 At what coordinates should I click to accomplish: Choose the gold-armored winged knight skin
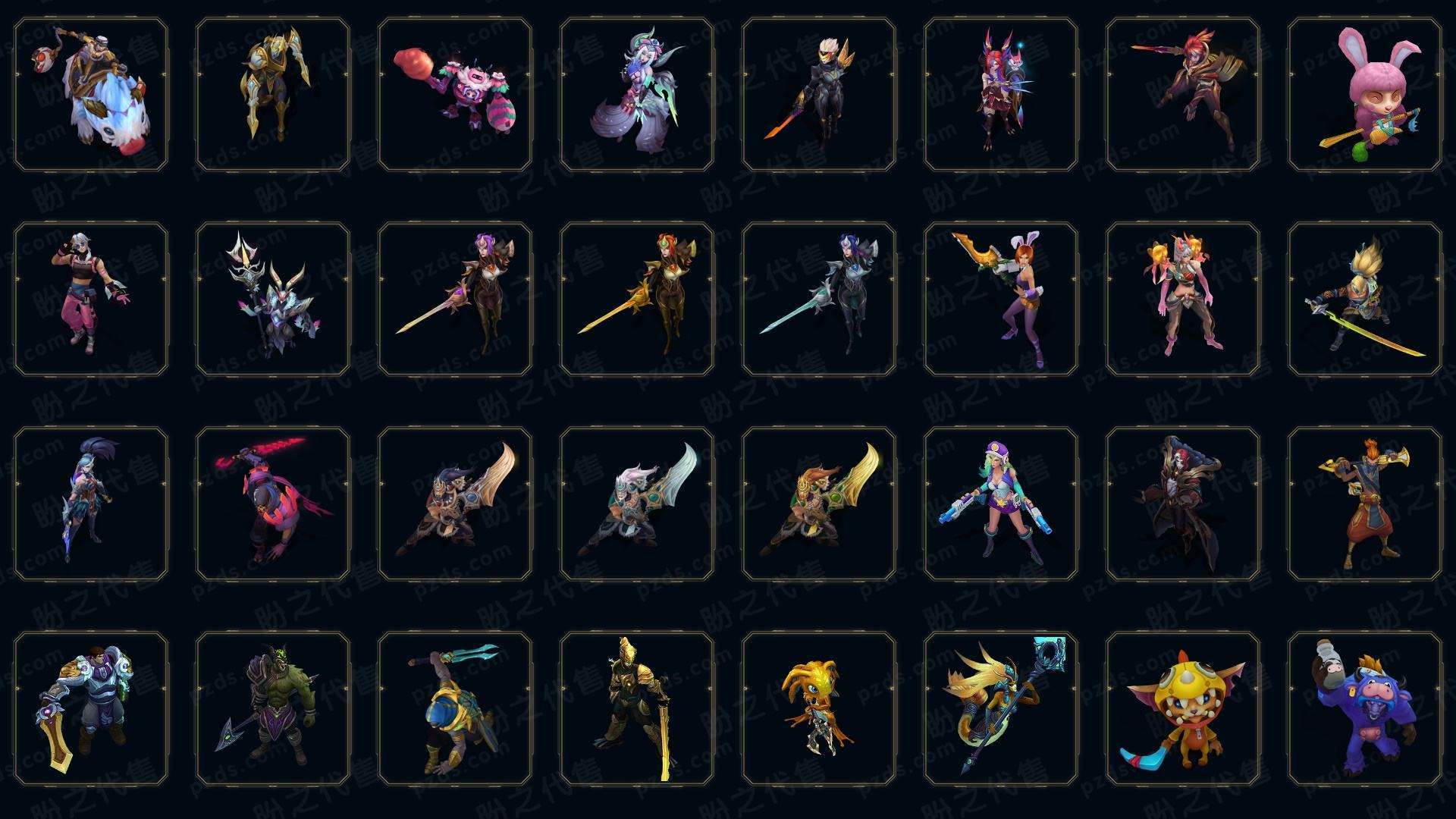[273, 95]
